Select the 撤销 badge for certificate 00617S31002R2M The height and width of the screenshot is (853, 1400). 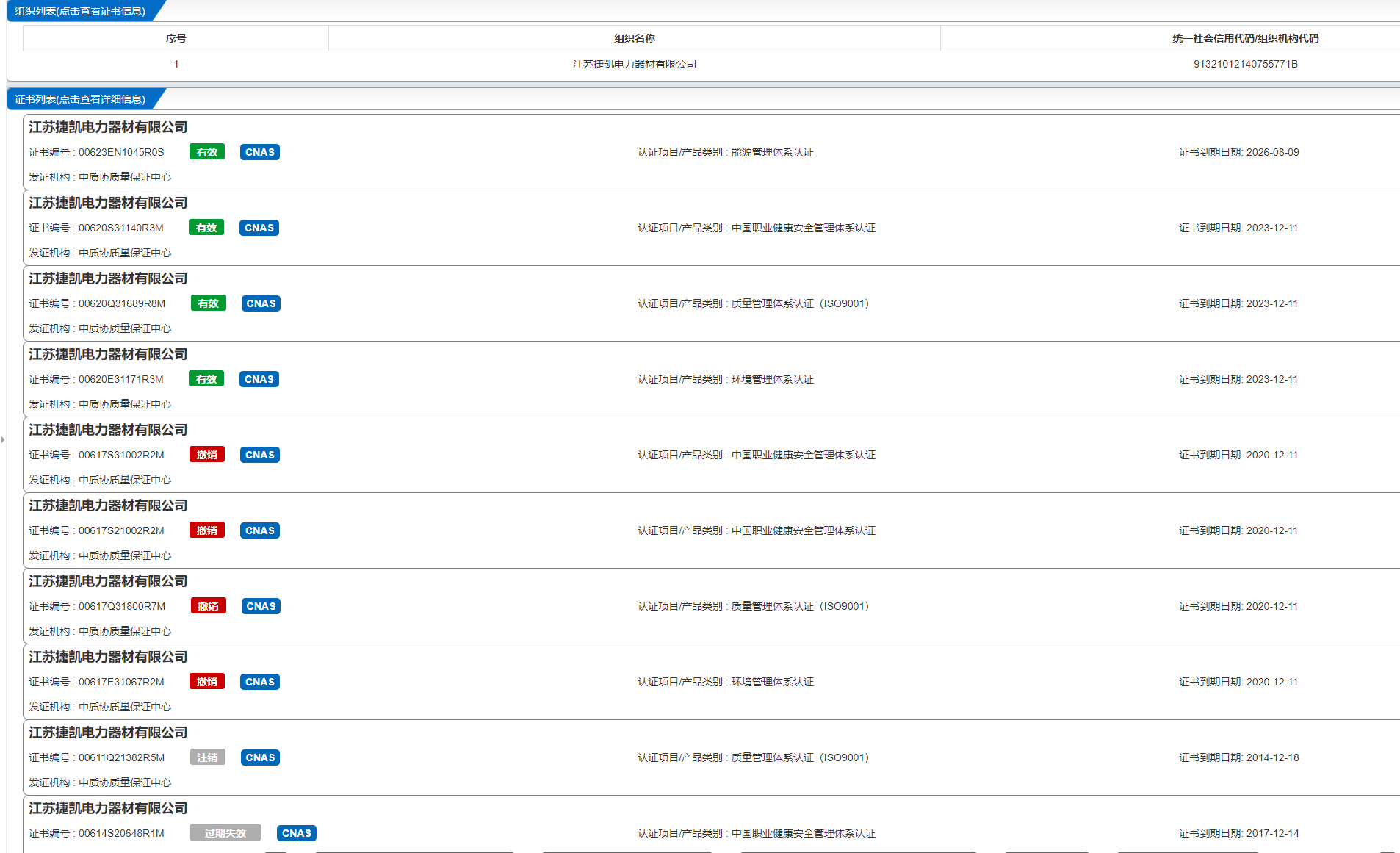[207, 455]
